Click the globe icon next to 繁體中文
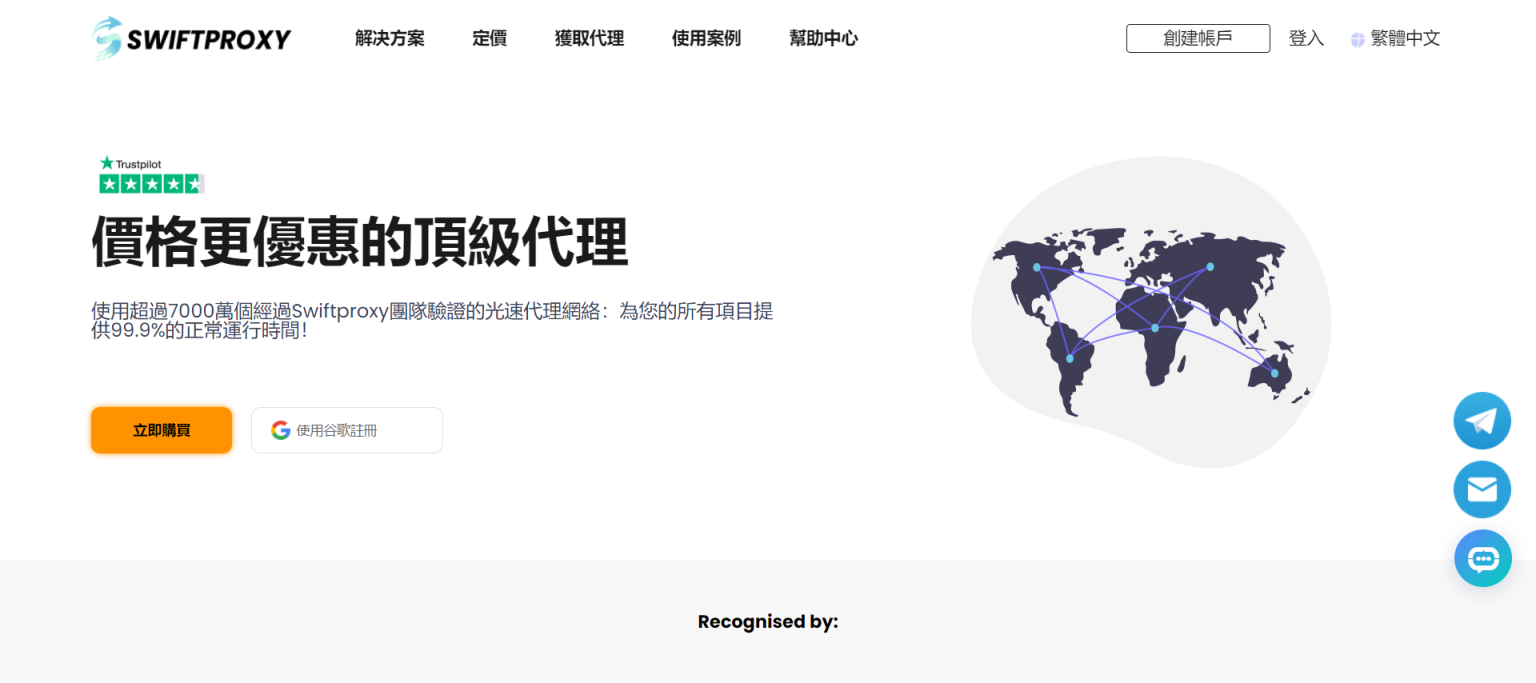Image resolution: width=1536 pixels, height=683 pixels. point(1357,38)
